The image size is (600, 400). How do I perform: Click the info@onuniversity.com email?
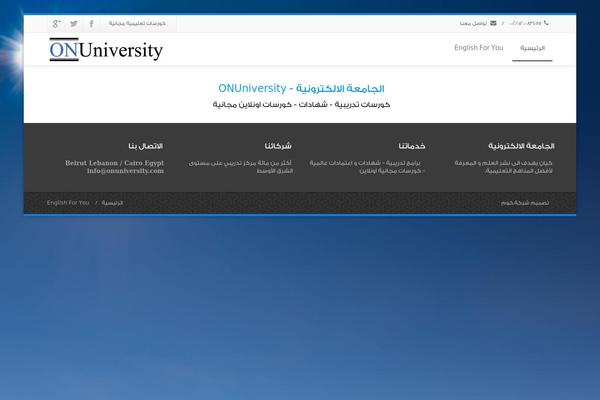point(126,171)
